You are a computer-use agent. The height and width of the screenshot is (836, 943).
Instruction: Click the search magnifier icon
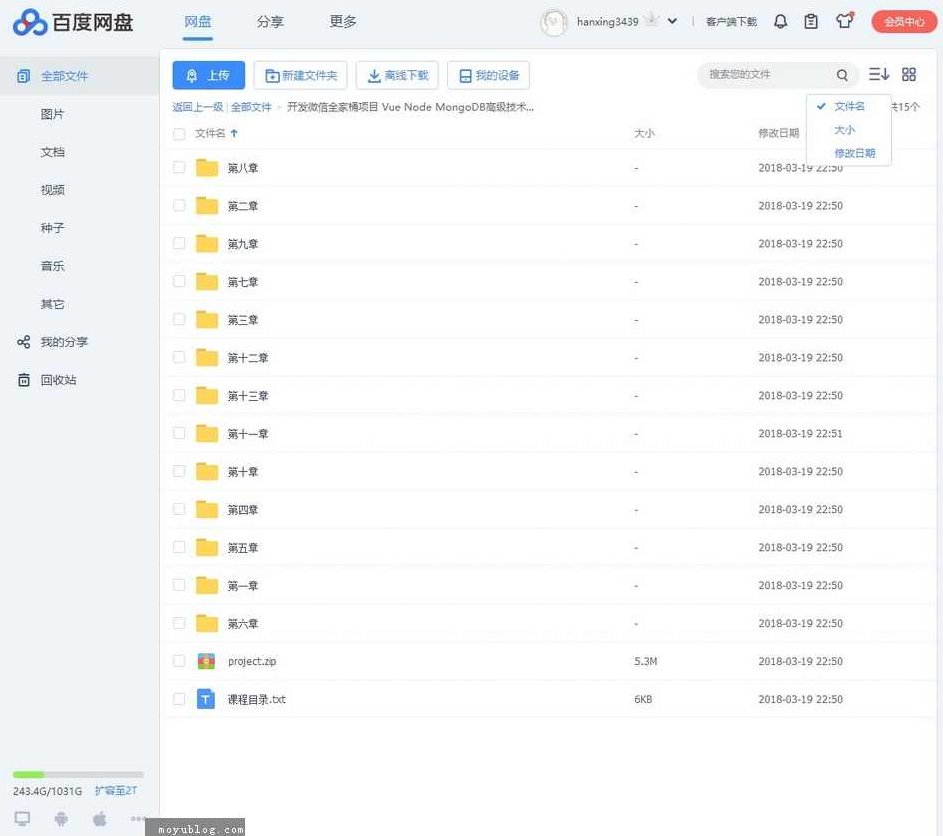click(x=842, y=74)
